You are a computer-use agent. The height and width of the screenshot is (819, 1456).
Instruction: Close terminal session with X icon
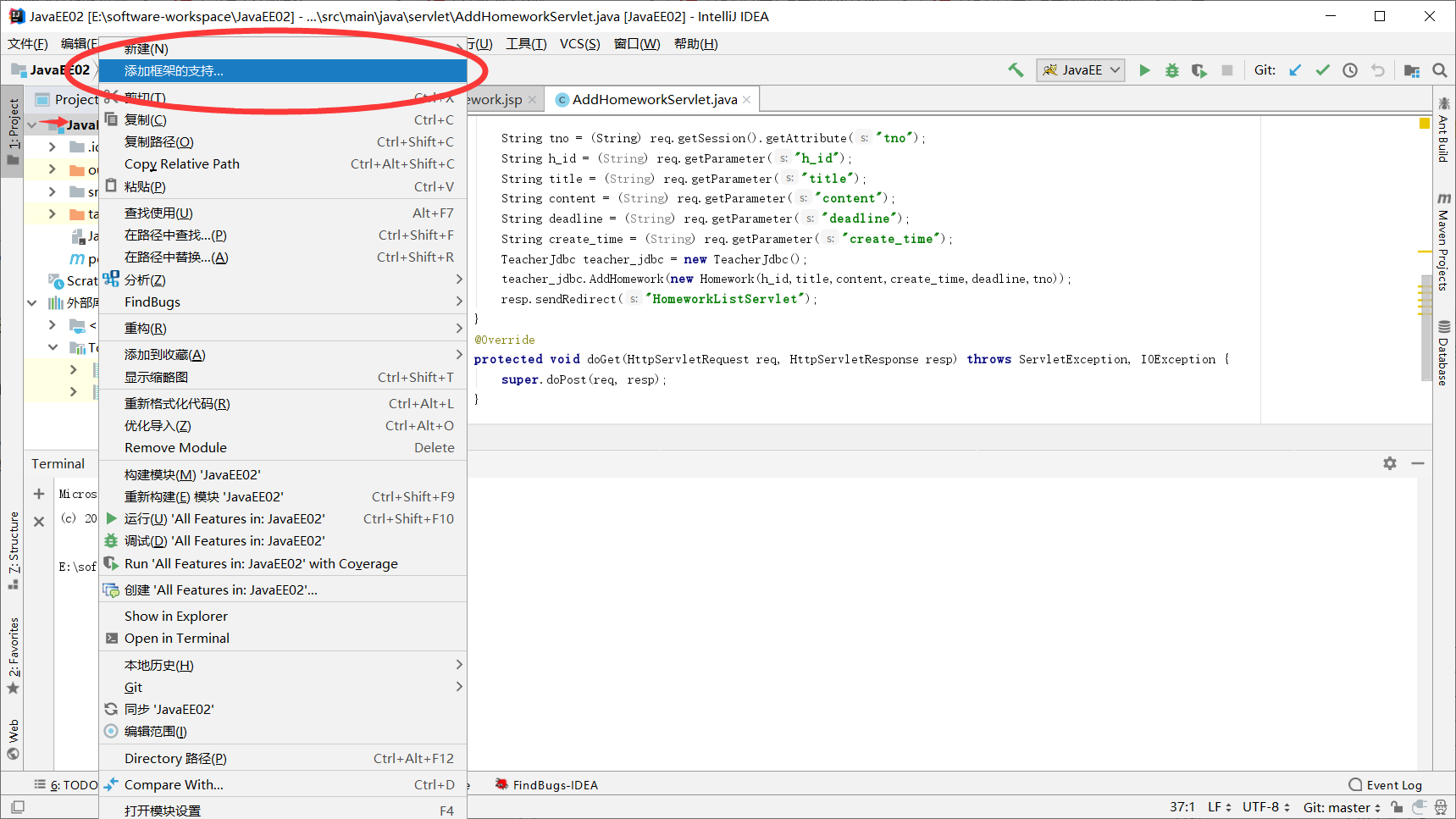pos(39,522)
